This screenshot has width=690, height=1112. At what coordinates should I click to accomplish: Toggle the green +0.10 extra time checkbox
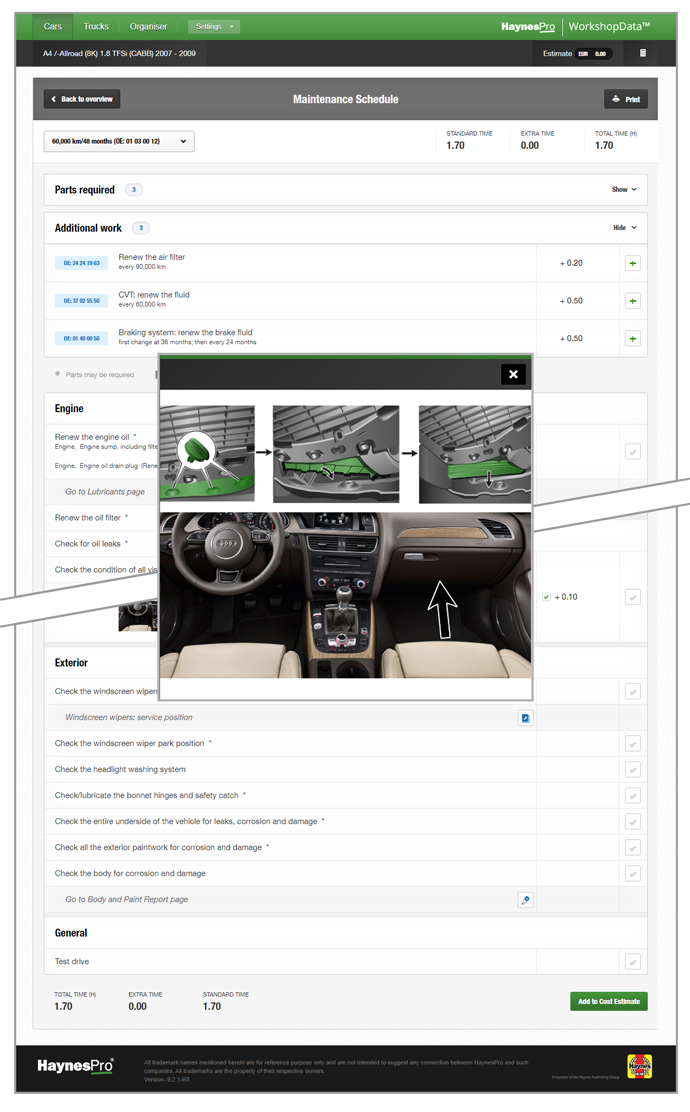coord(546,597)
